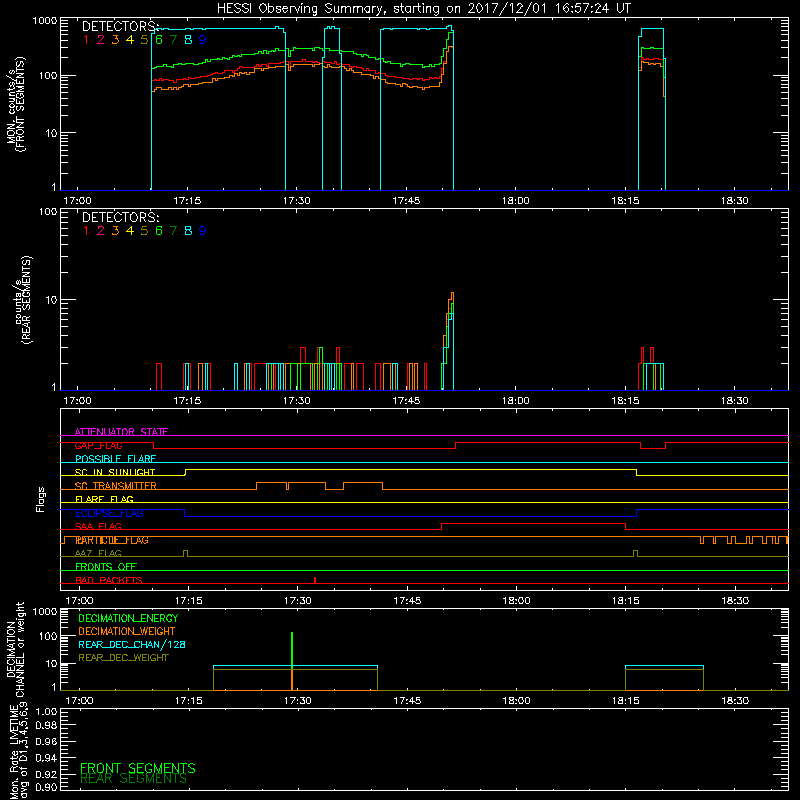The height and width of the screenshot is (800, 800).
Task: Select detector 4 in front segments legend
Action: [130, 40]
